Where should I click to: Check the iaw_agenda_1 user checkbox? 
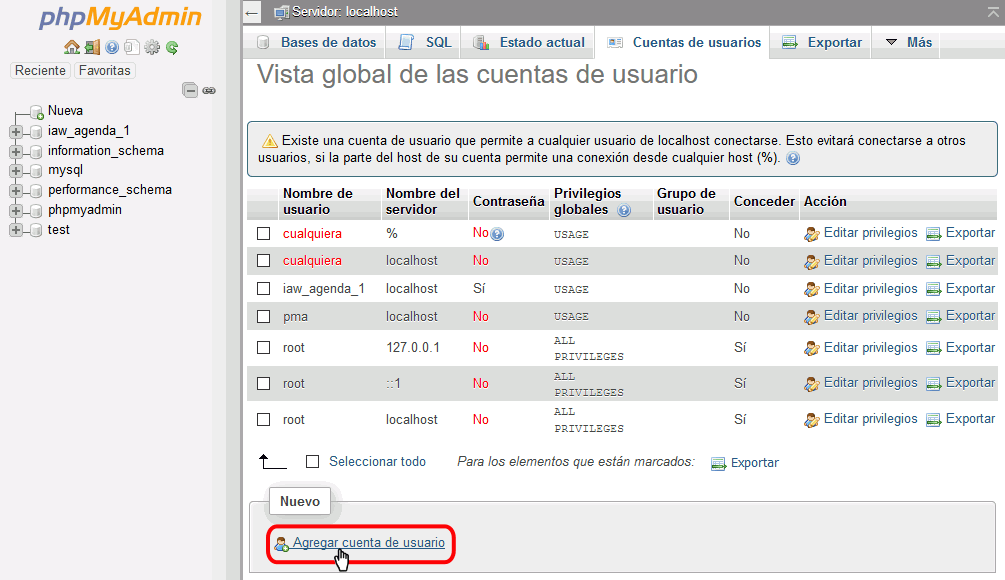point(263,288)
